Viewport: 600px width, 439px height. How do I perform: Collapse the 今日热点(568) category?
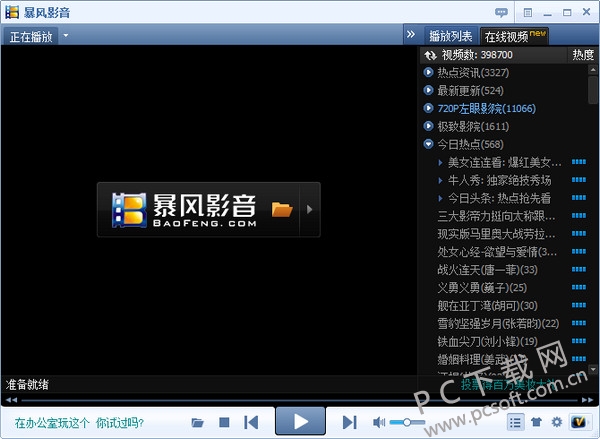(428, 144)
